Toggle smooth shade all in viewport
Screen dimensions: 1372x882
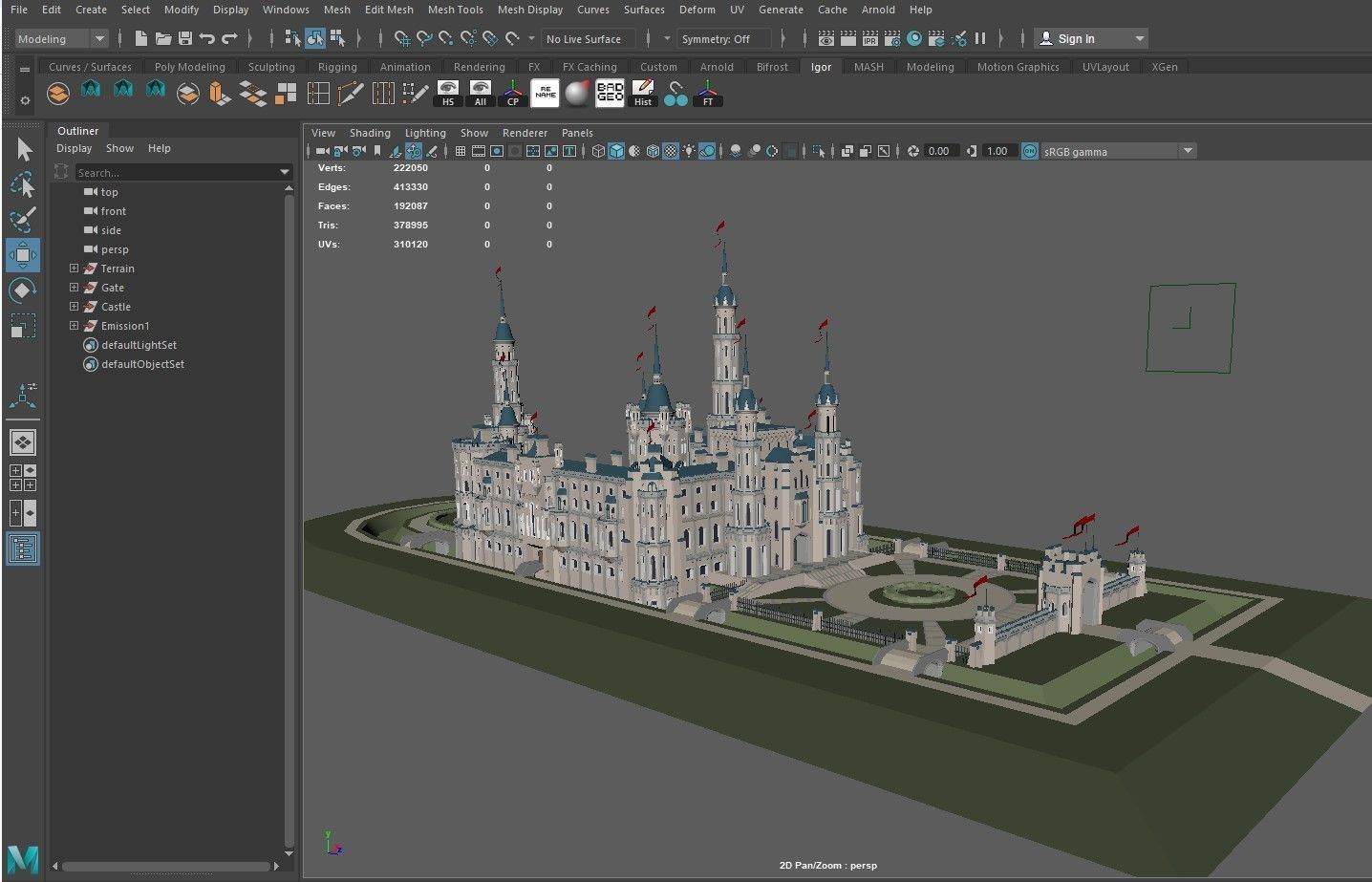(616, 151)
